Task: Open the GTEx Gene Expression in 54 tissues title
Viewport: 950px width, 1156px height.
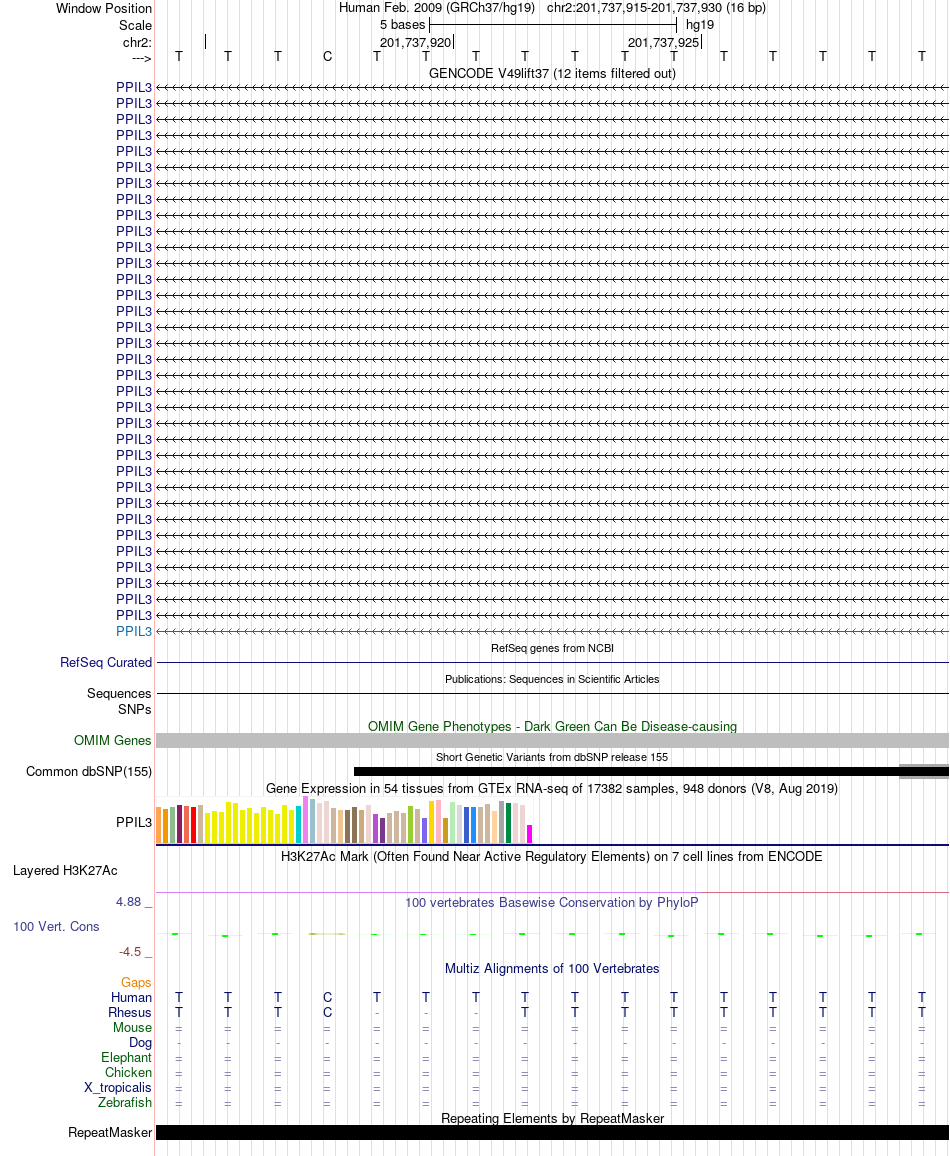Action: coord(552,788)
